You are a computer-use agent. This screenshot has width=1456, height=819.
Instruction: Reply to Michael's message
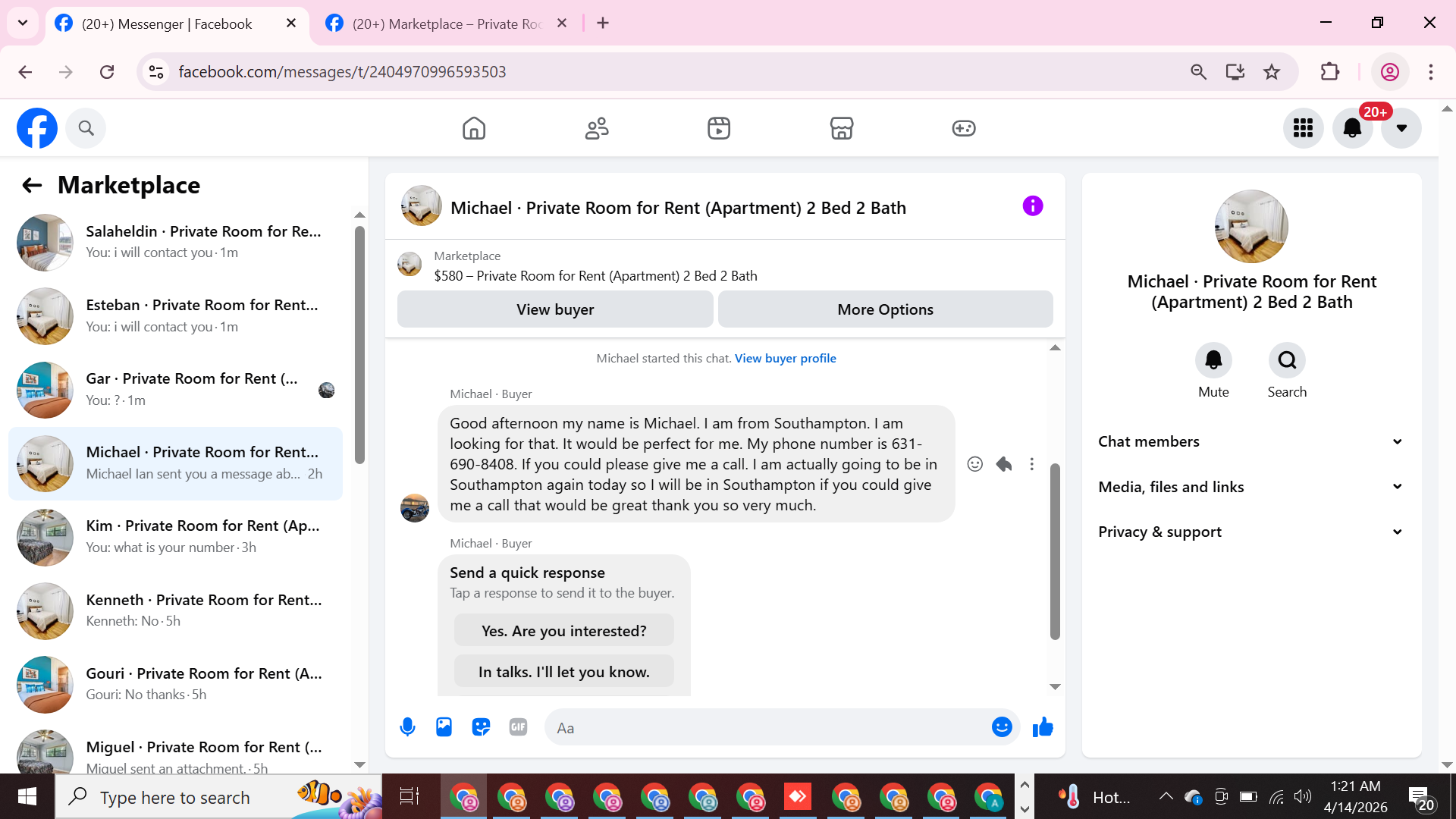tap(1004, 464)
